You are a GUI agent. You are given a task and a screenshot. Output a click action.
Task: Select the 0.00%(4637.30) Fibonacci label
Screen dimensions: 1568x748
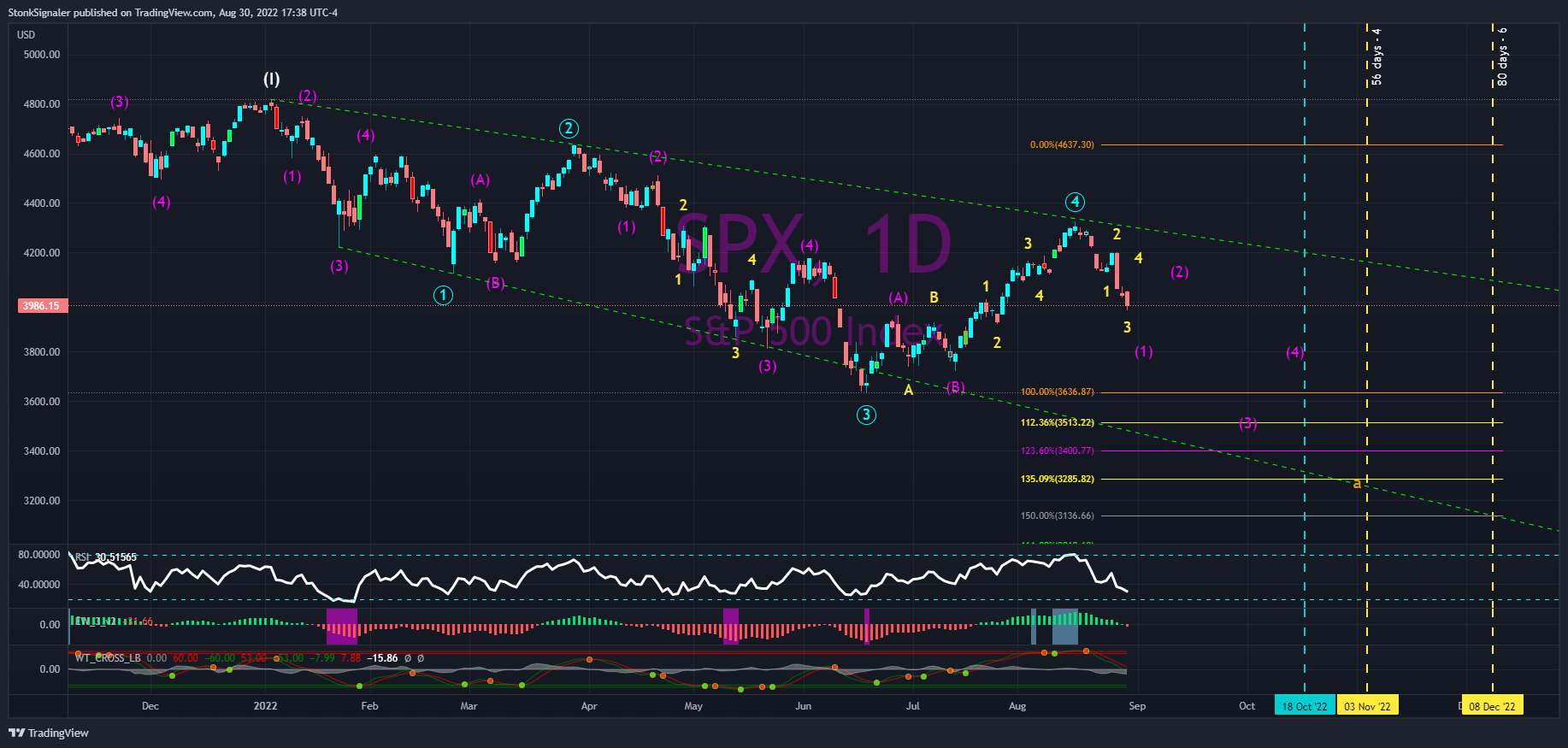tap(1062, 144)
